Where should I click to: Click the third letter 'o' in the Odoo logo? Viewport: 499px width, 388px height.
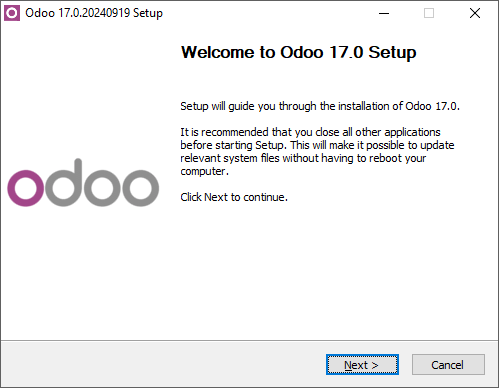102,188
